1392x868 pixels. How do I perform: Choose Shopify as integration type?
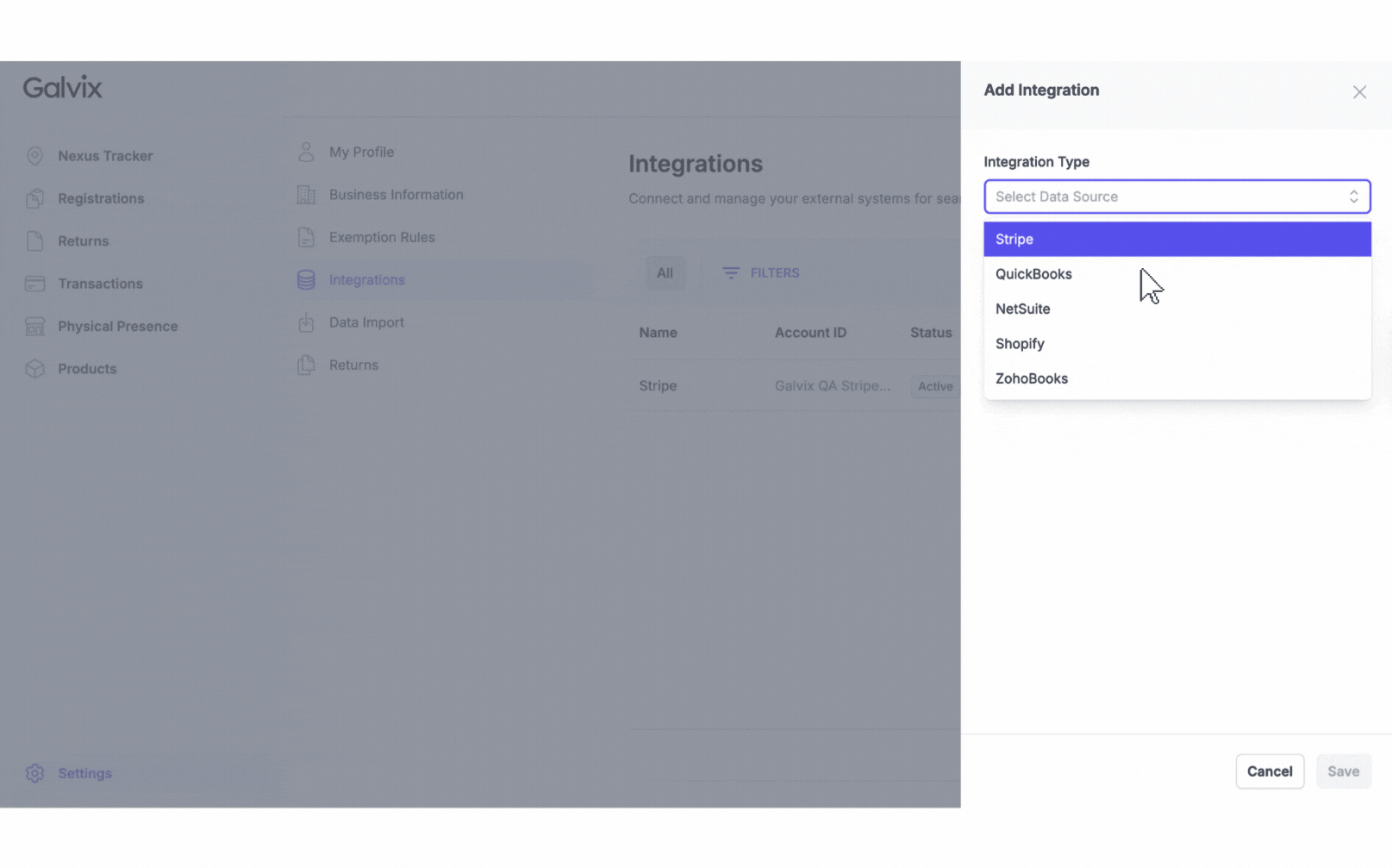pos(1177,344)
